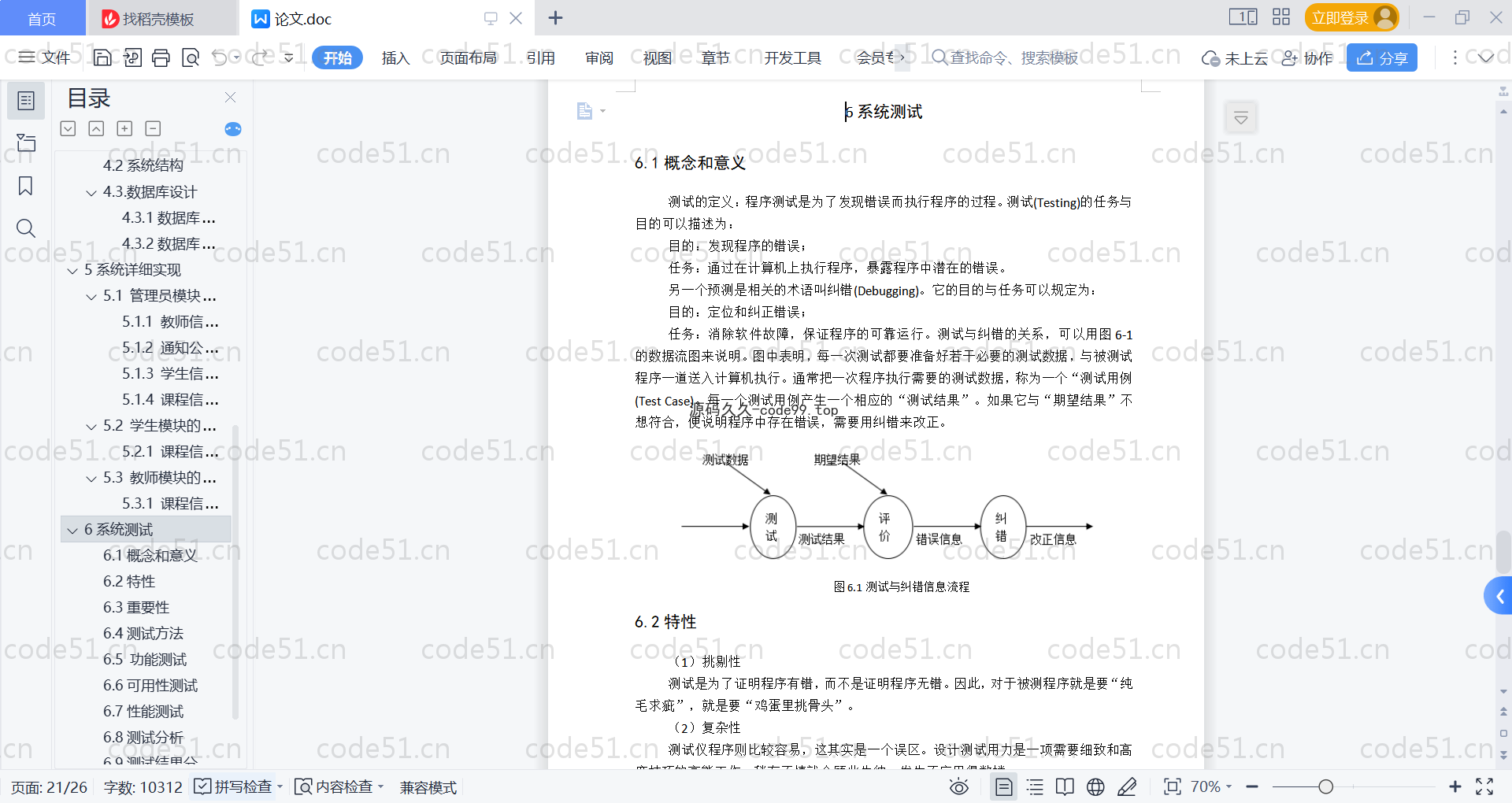Go to the 首页 home tab

click(42, 18)
